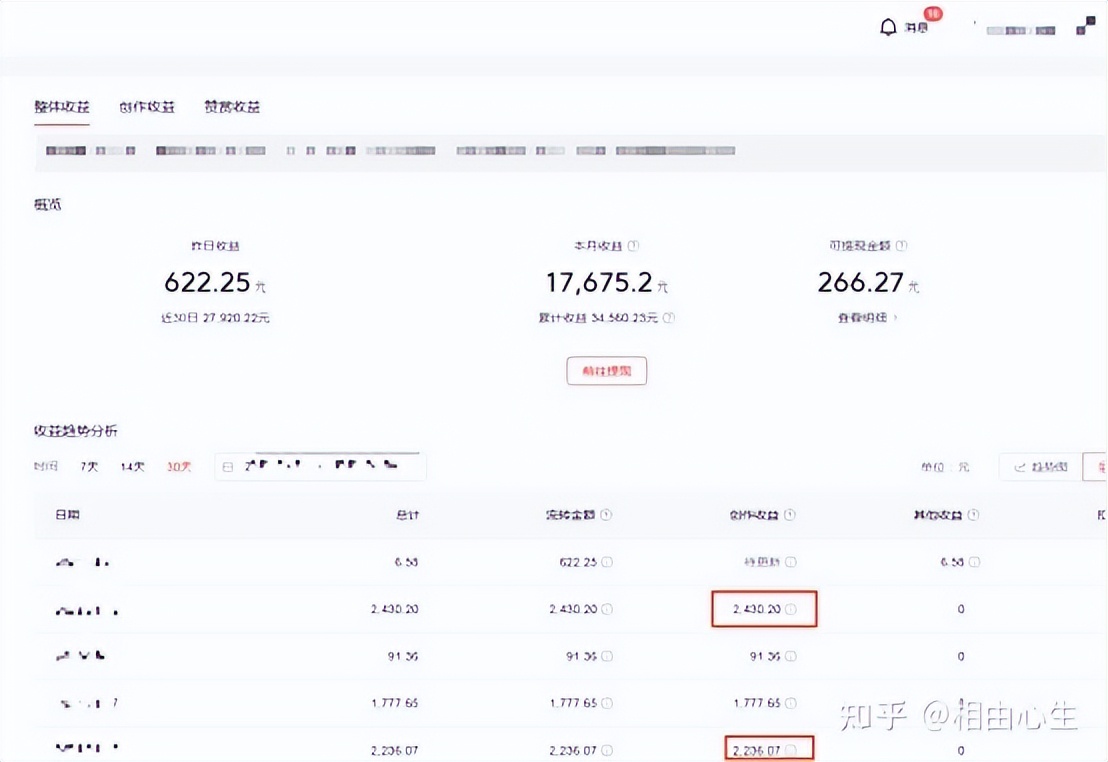This screenshot has height=762, width=1108.
Task: Select the 整体收益 tab
Action: point(61,106)
